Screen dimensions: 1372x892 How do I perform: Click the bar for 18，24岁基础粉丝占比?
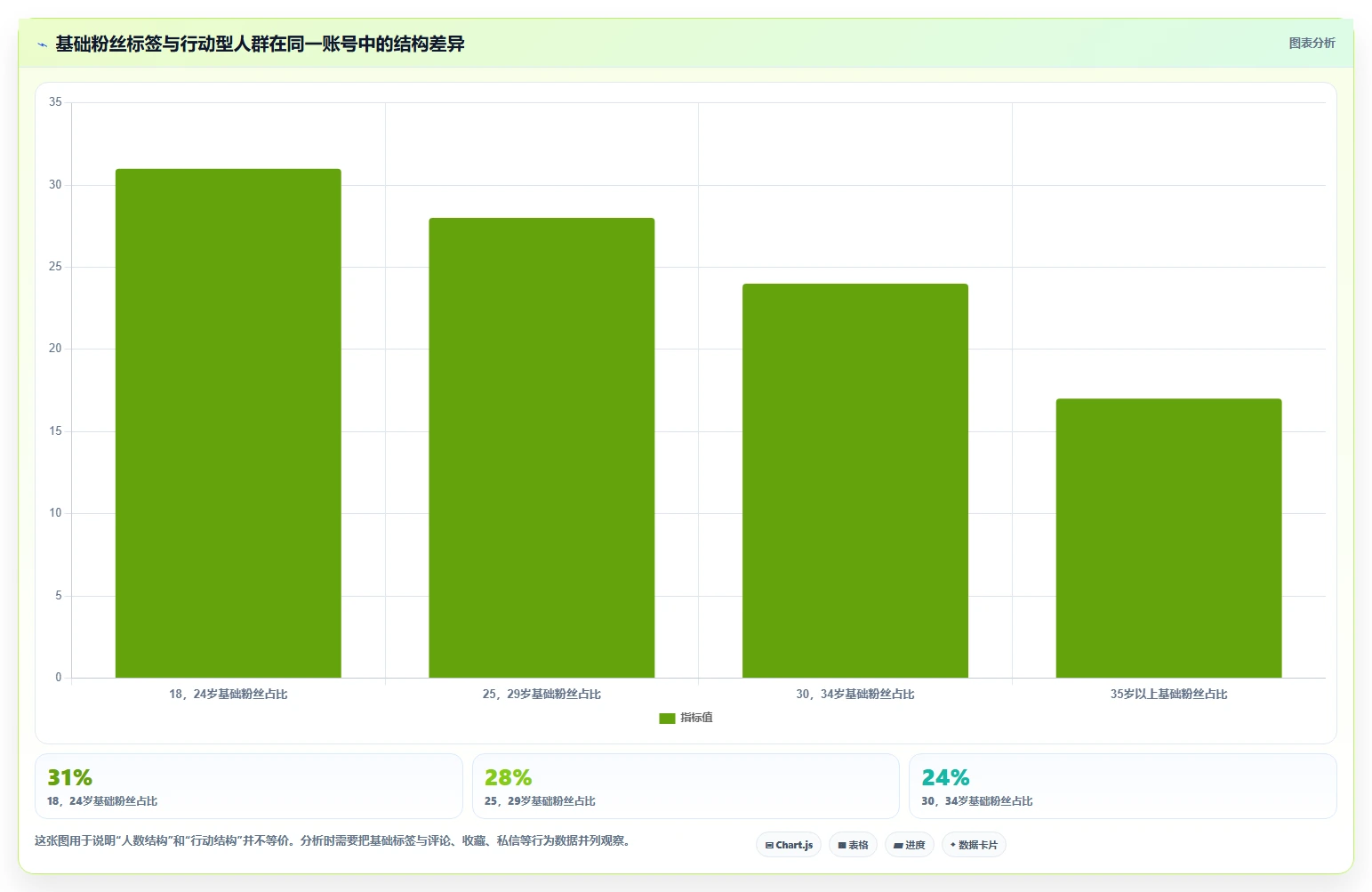229,423
